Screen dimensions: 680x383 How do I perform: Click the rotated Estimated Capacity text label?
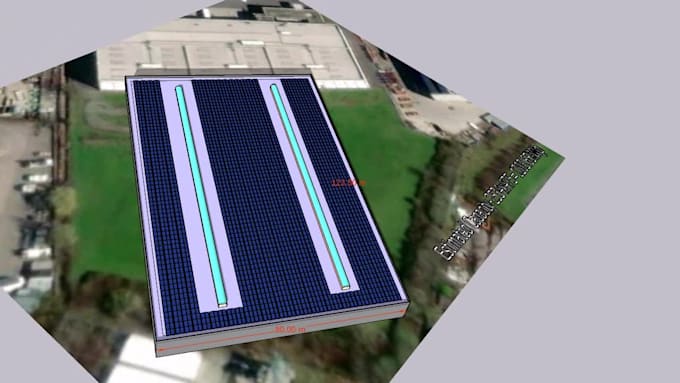[489, 204]
